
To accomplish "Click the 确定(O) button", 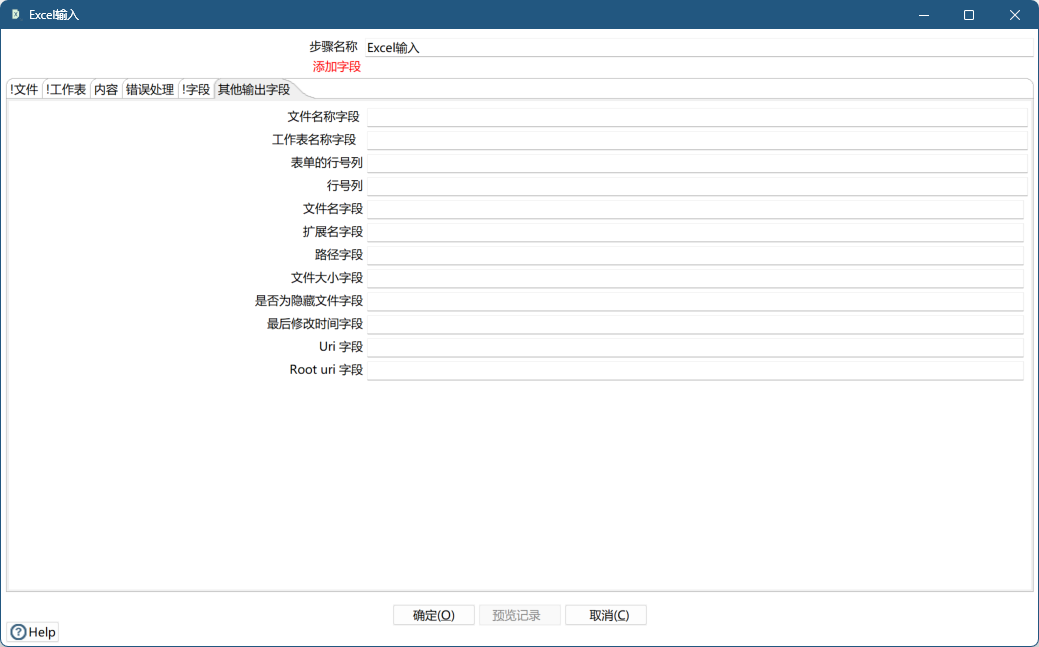I will [x=433, y=614].
